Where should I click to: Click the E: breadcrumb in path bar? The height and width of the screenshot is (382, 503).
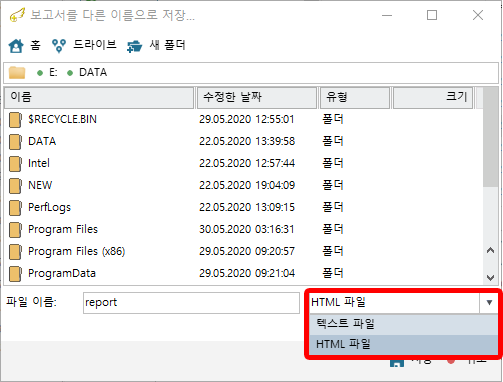click(x=53, y=72)
